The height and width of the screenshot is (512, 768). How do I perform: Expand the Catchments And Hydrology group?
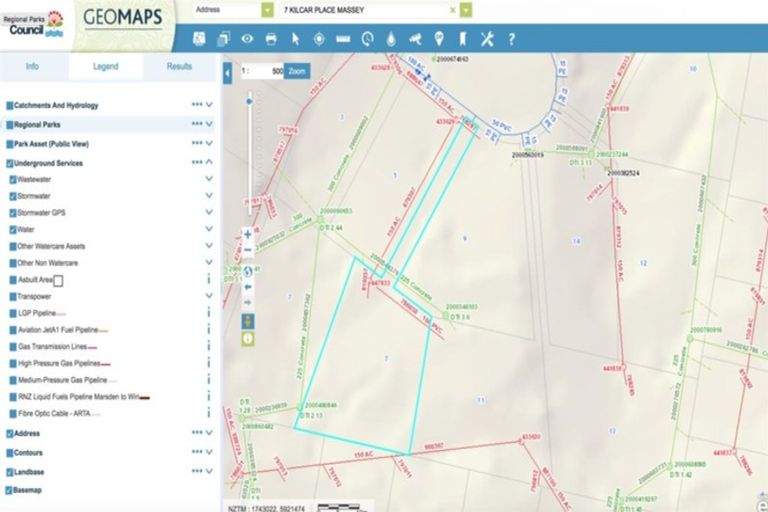(209, 105)
